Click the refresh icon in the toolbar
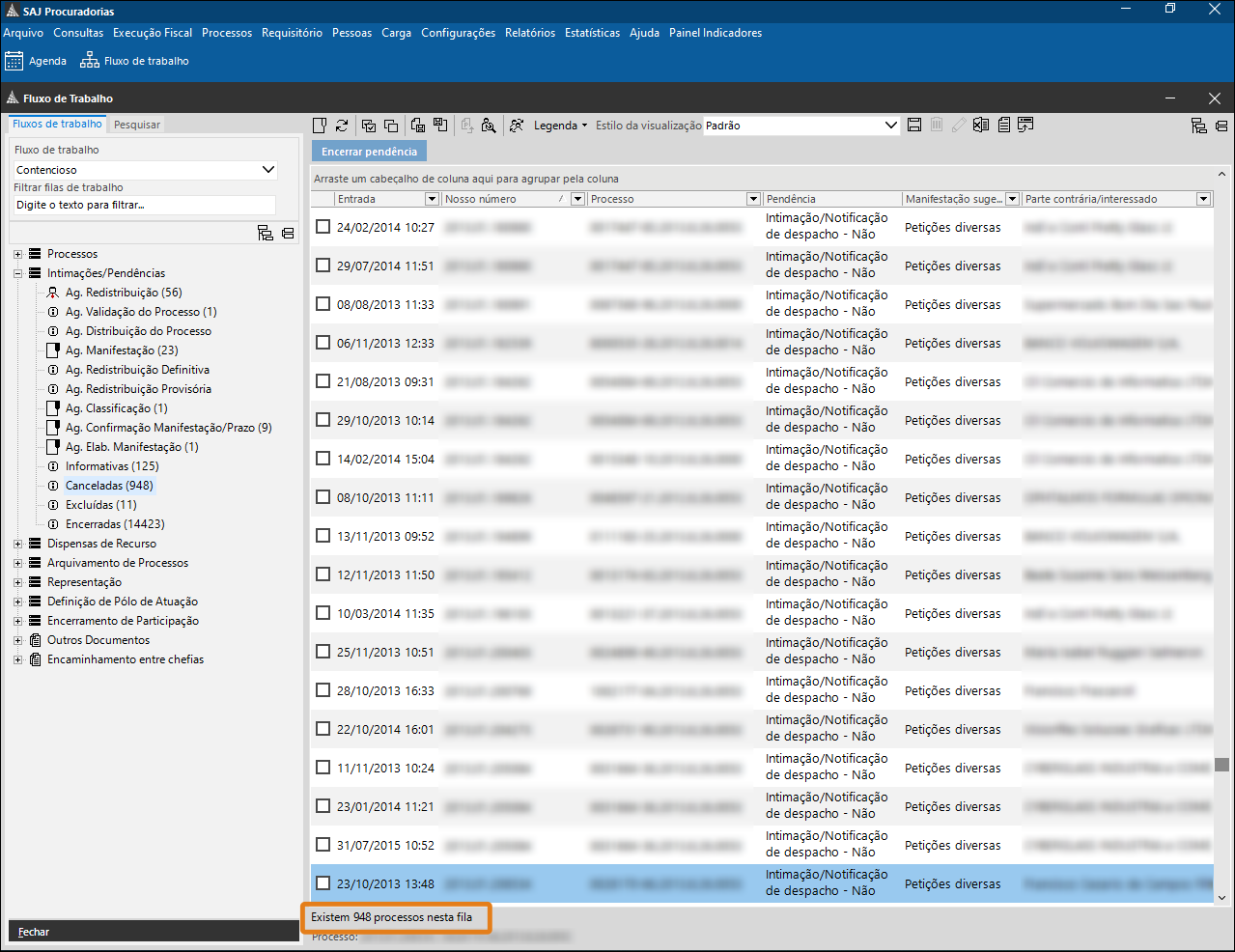 click(342, 126)
